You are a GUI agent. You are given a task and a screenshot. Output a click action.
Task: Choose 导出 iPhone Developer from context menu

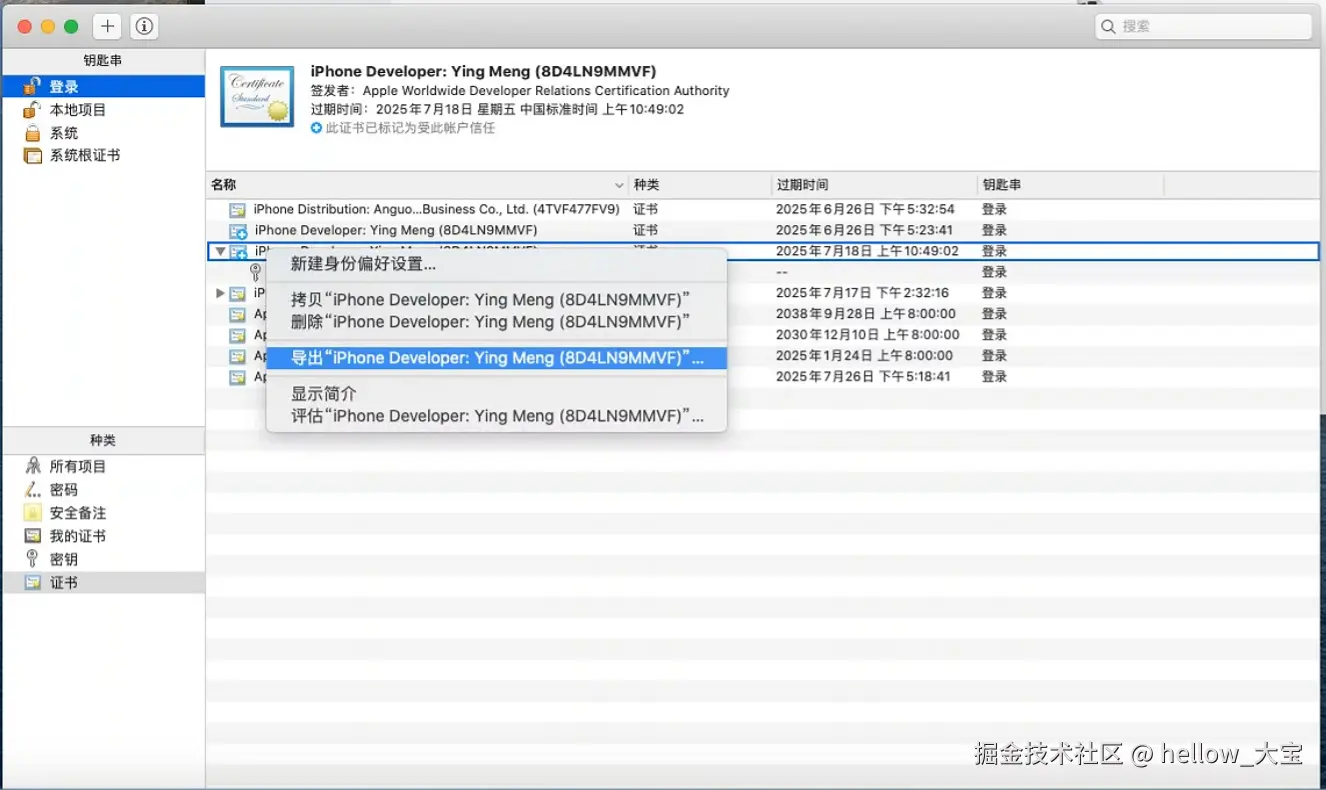click(x=497, y=358)
